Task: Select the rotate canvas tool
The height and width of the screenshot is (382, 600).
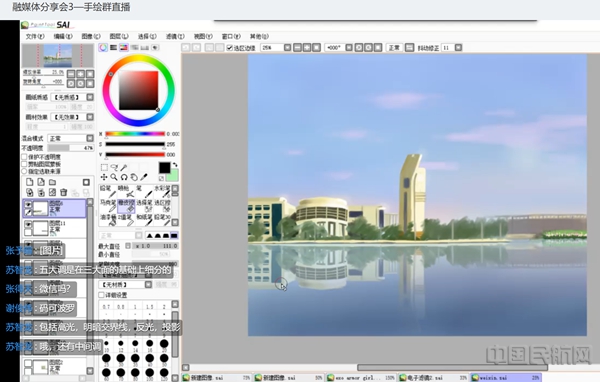Action: coord(124,177)
